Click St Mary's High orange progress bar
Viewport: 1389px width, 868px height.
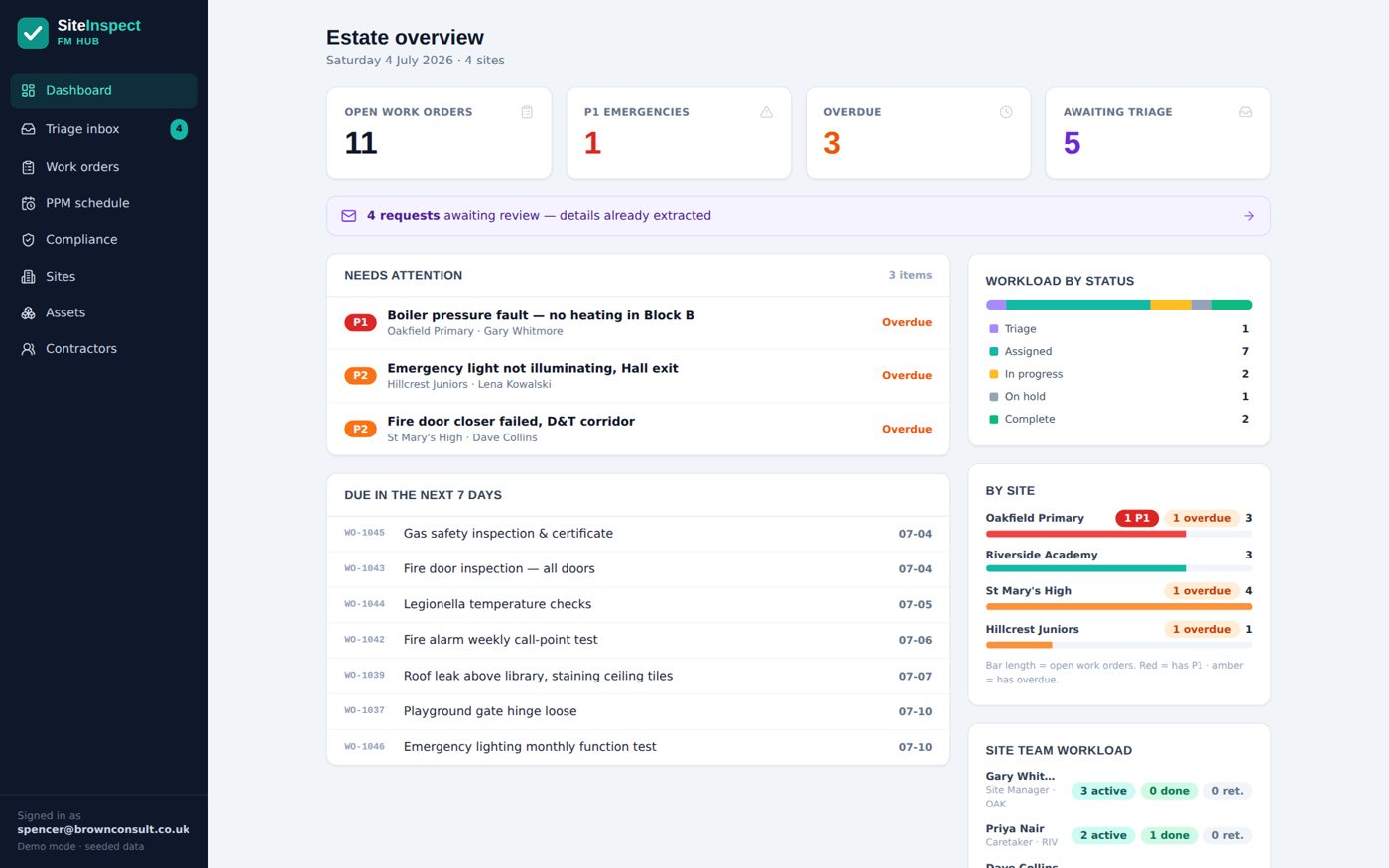pos(1119,606)
